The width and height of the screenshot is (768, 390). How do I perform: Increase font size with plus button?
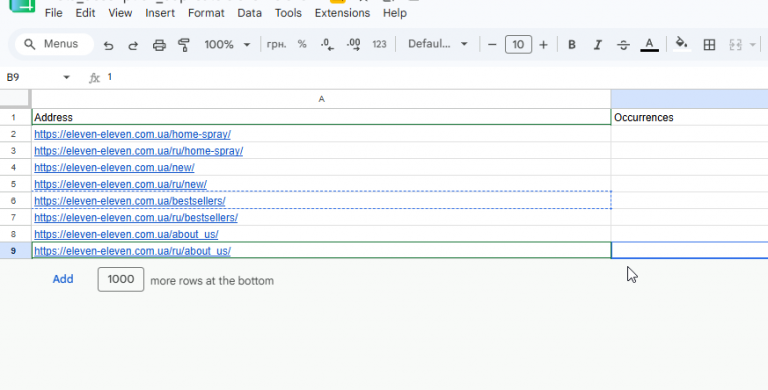(543, 45)
